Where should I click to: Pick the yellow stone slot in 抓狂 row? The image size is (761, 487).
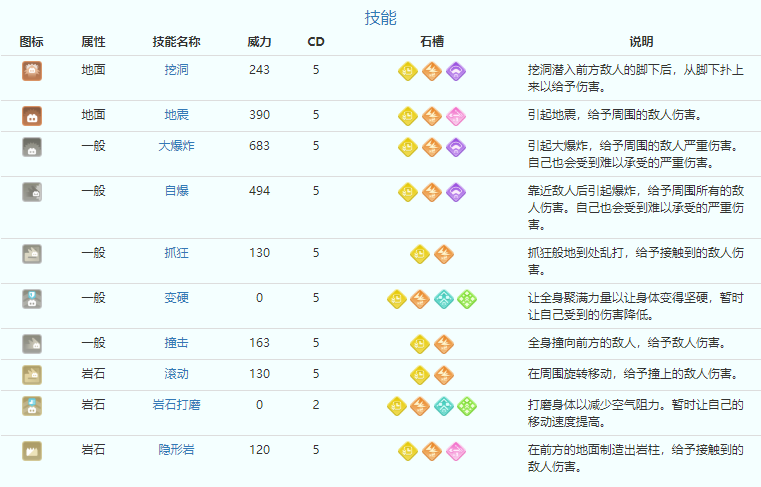pos(420,253)
